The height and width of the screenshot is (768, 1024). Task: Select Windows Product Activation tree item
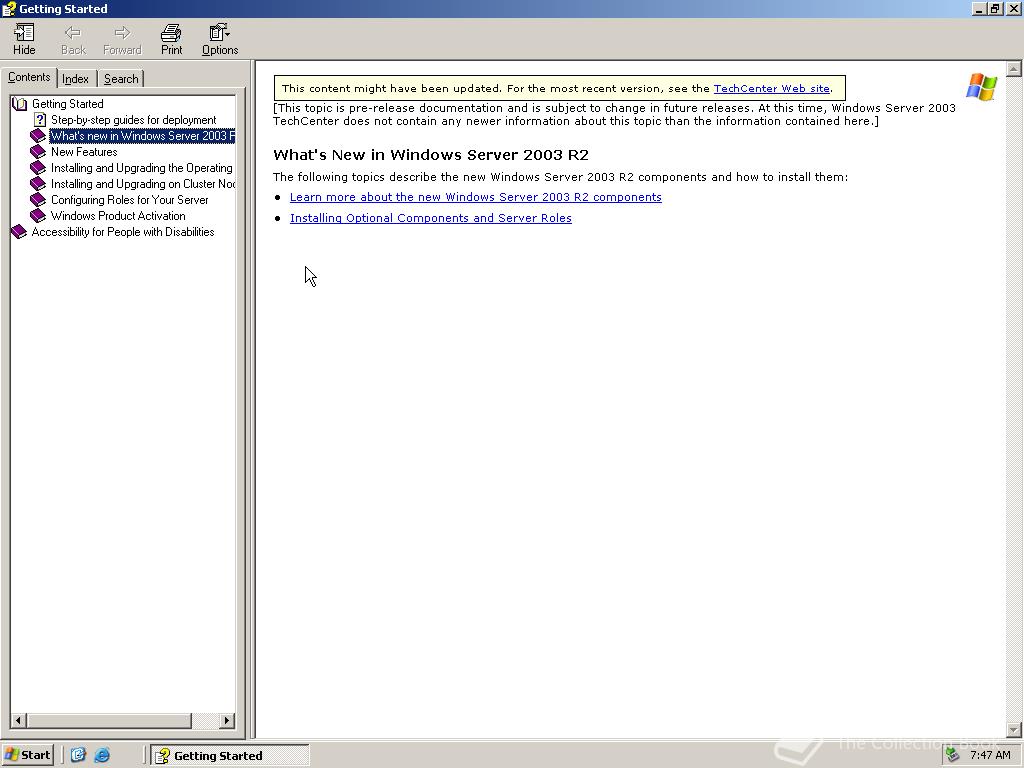click(118, 216)
